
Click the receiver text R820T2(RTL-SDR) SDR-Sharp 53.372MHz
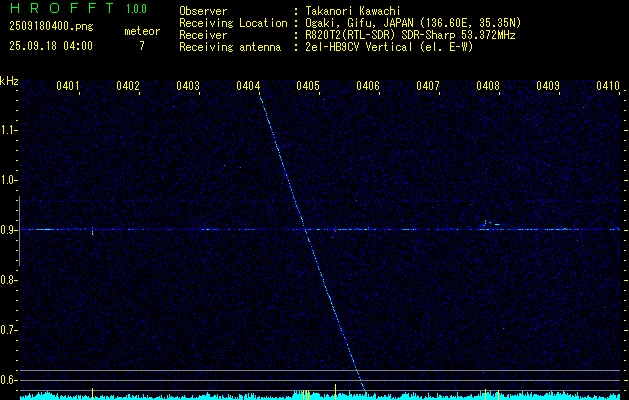(x=410, y=35)
